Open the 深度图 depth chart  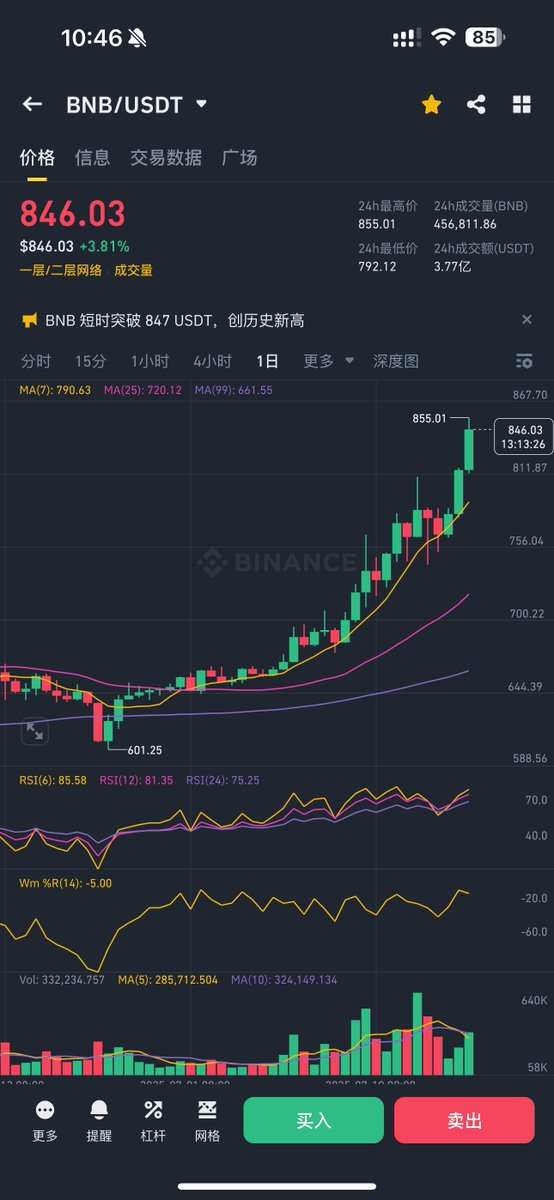point(396,361)
